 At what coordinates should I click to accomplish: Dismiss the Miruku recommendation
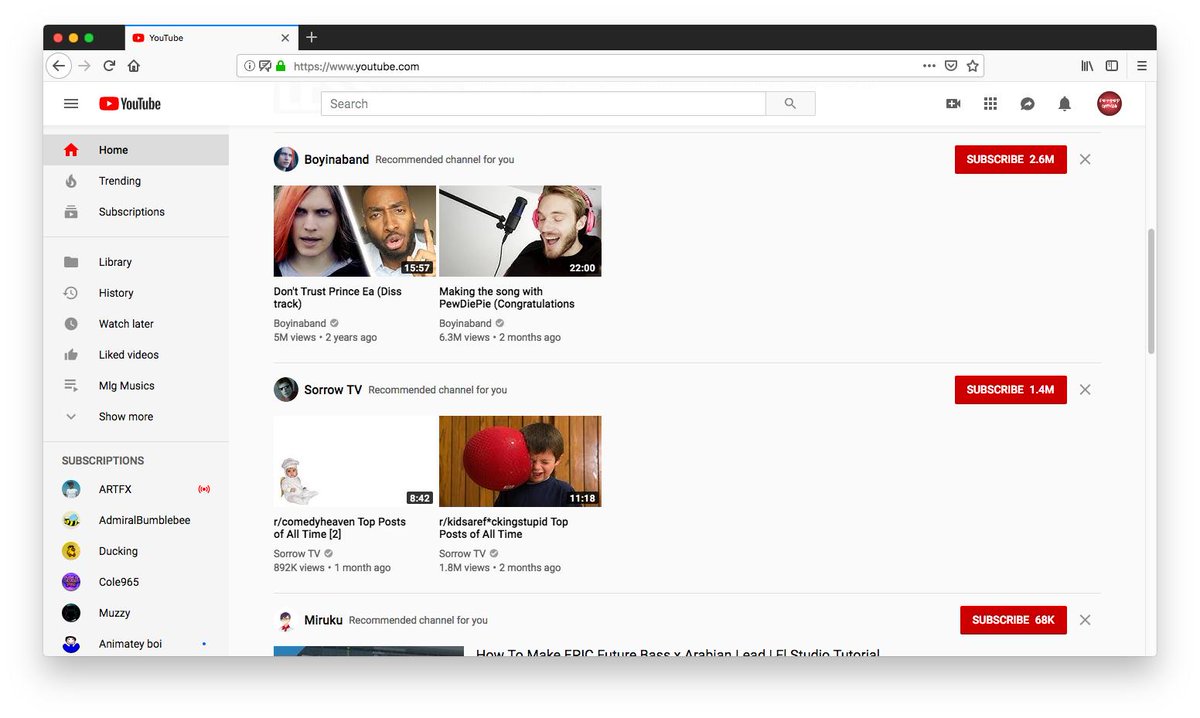[x=1085, y=620]
